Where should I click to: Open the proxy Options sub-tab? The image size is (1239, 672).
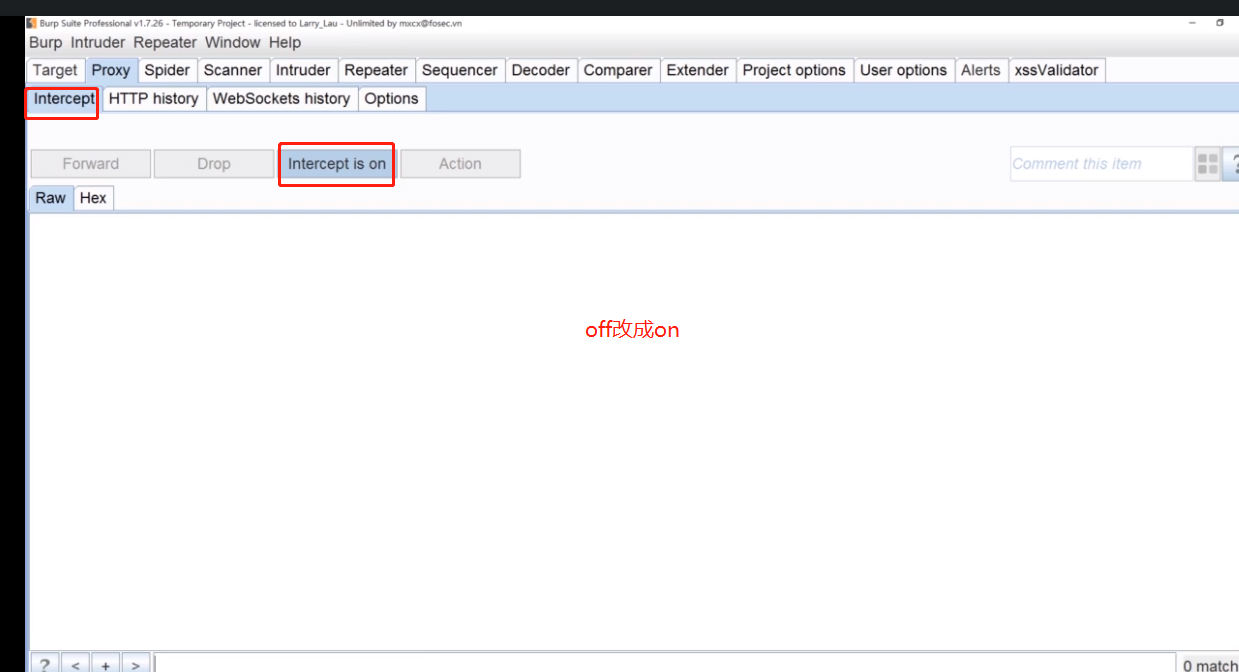(391, 98)
